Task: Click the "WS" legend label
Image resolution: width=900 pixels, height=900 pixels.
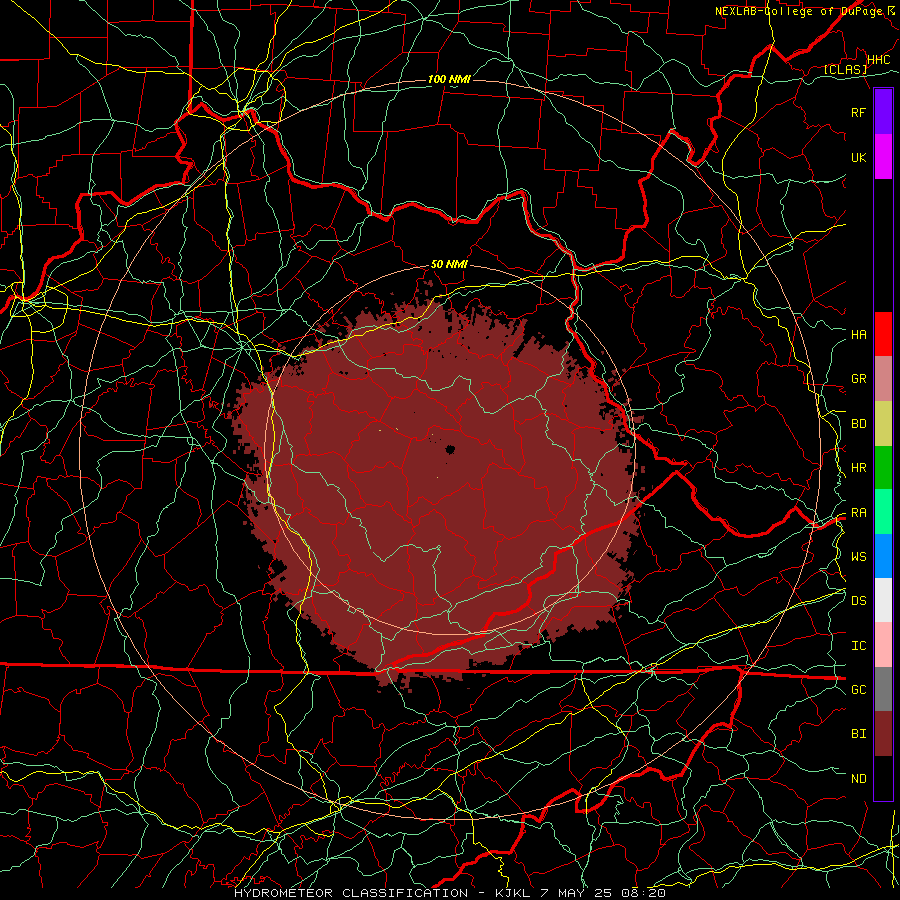Action: [858, 556]
